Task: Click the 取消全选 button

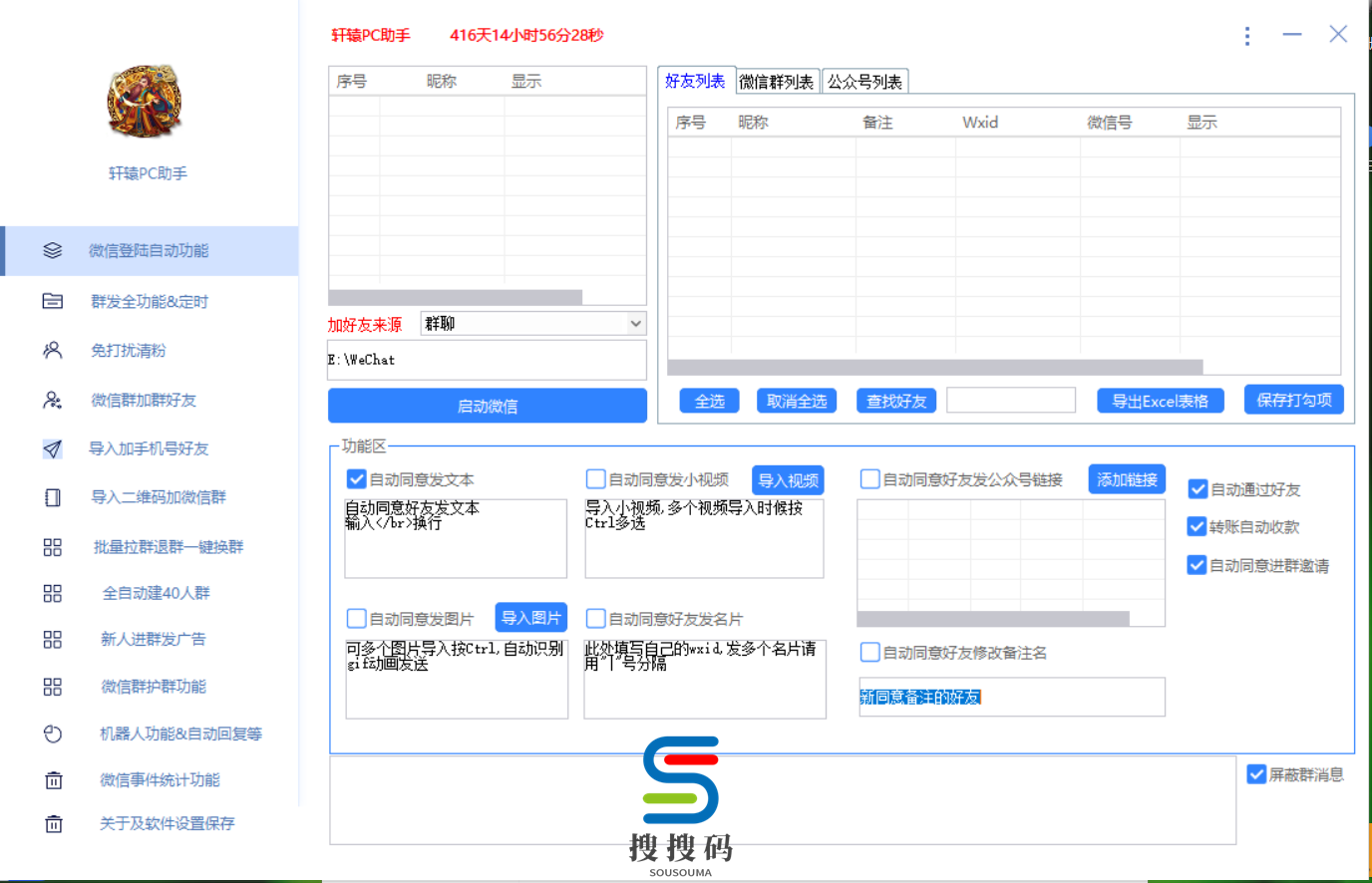Action: point(797,401)
